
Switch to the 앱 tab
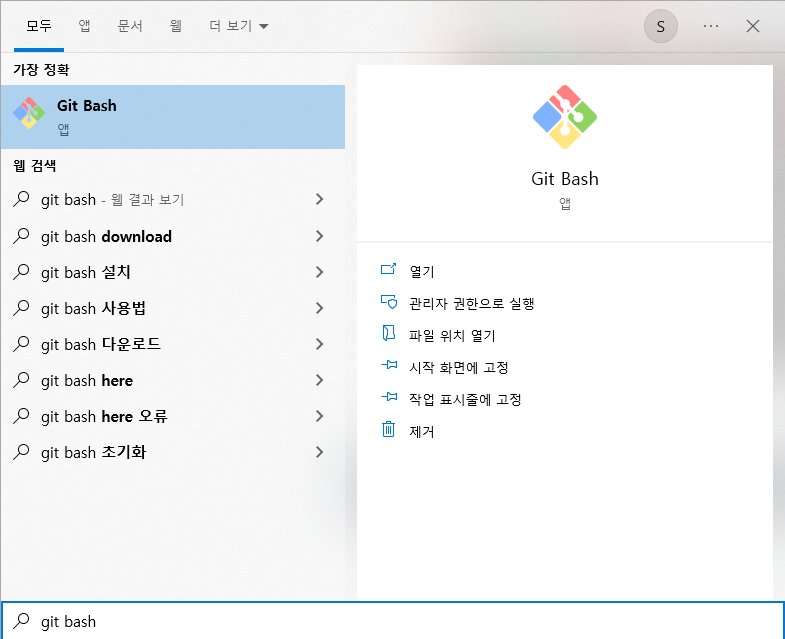tap(84, 26)
